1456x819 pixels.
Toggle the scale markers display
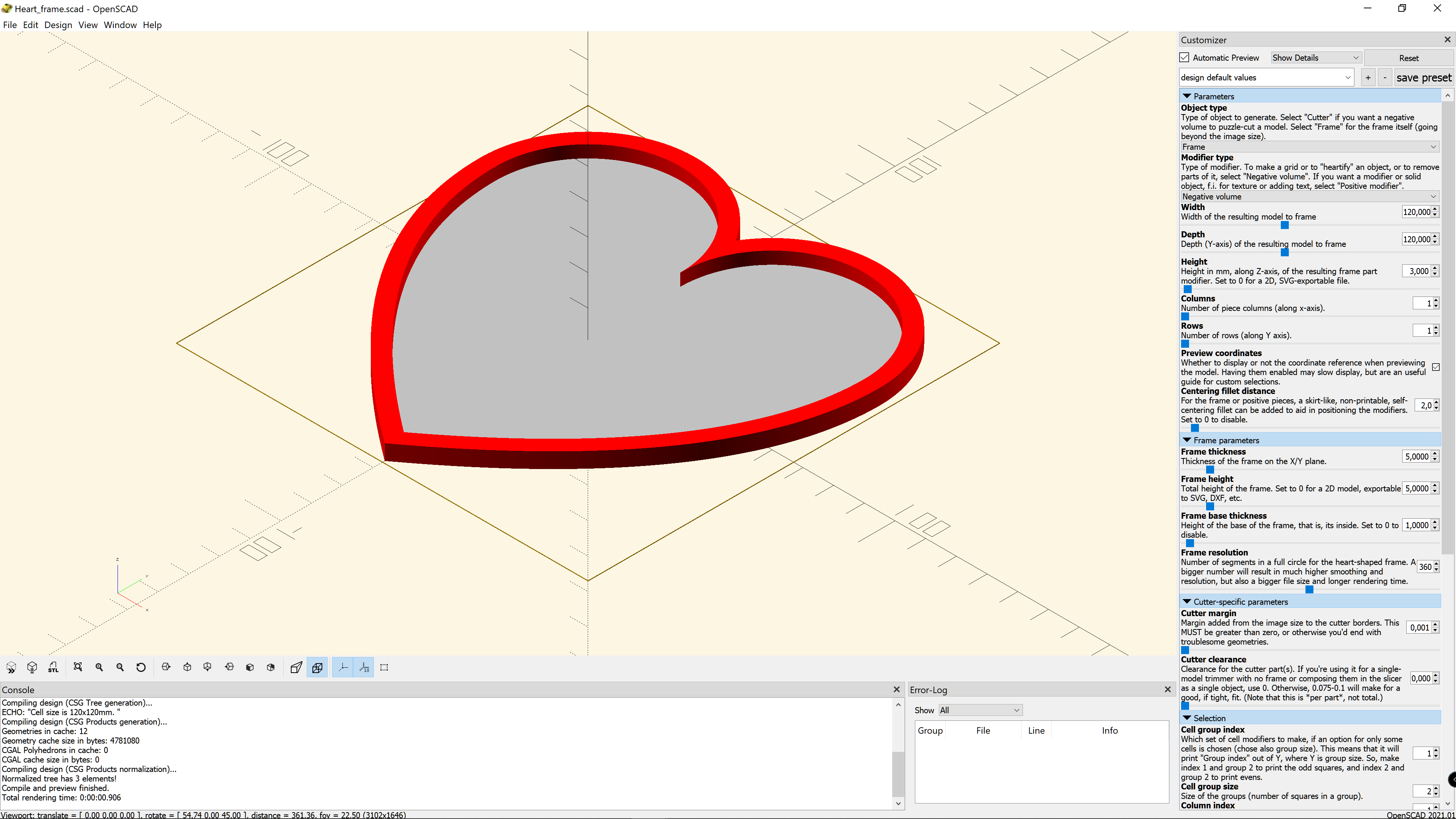(364, 667)
